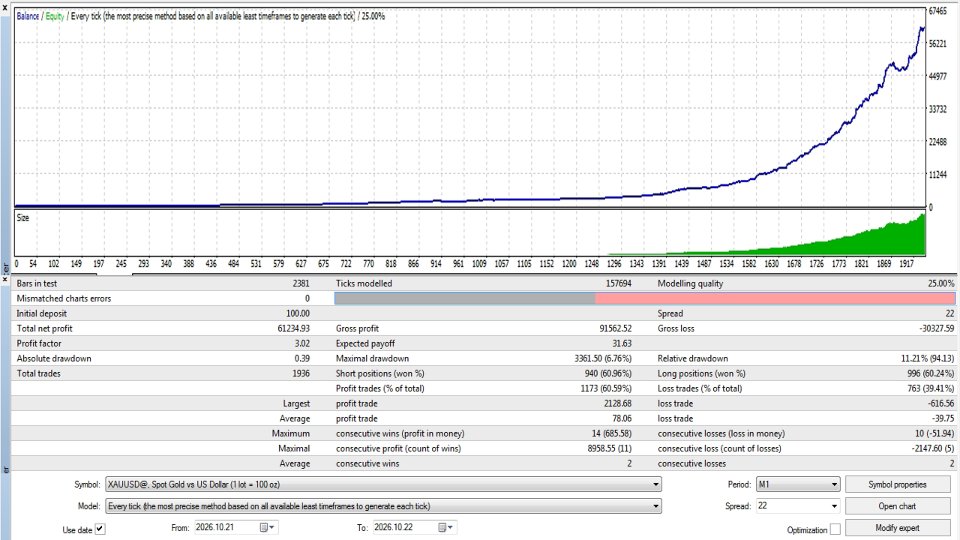Select the Profit factor value 3.02
The height and width of the screenshot is (540, 960).
pos(302,343)
